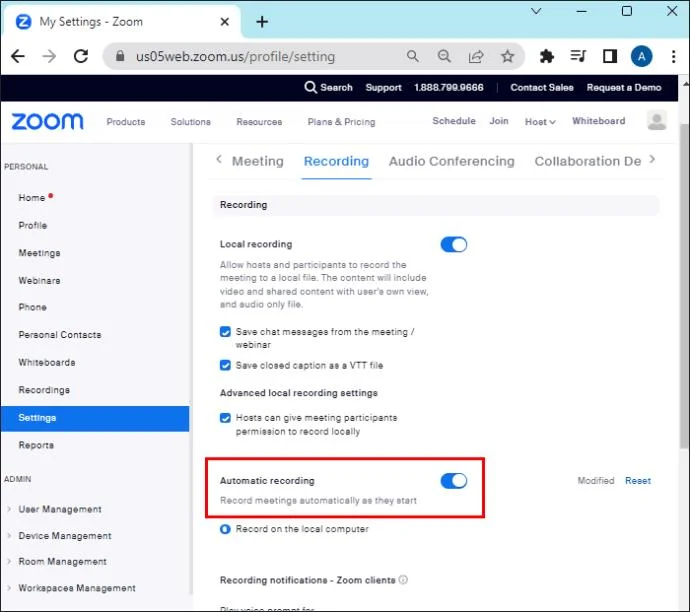The height and width of the screenshot is (612, 690).
Task: Open Meetings in sidebar
Action: click(39, 253)
